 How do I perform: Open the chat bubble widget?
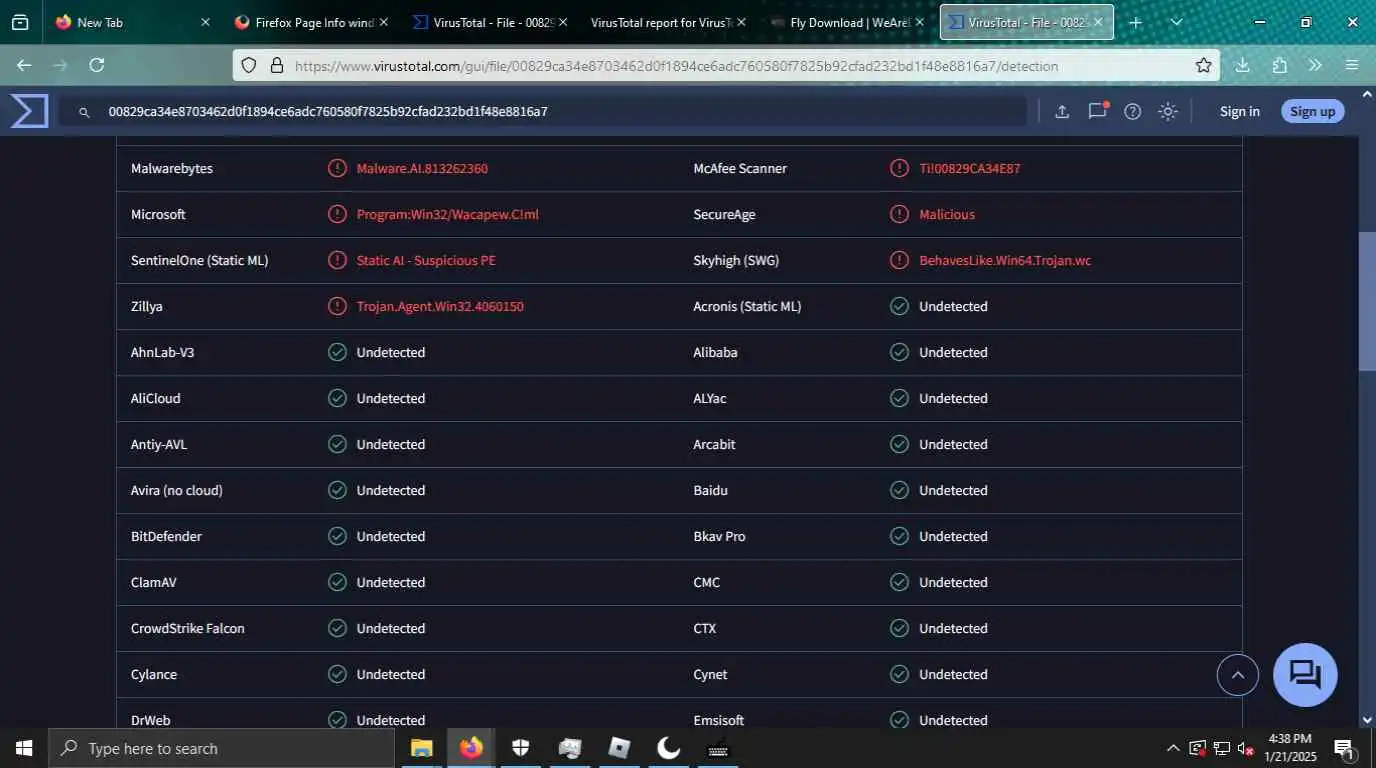point(1305,675)
